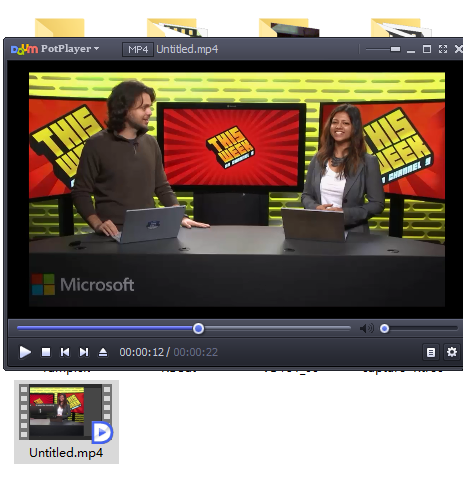Click the seek bar handle

(199, 329)
